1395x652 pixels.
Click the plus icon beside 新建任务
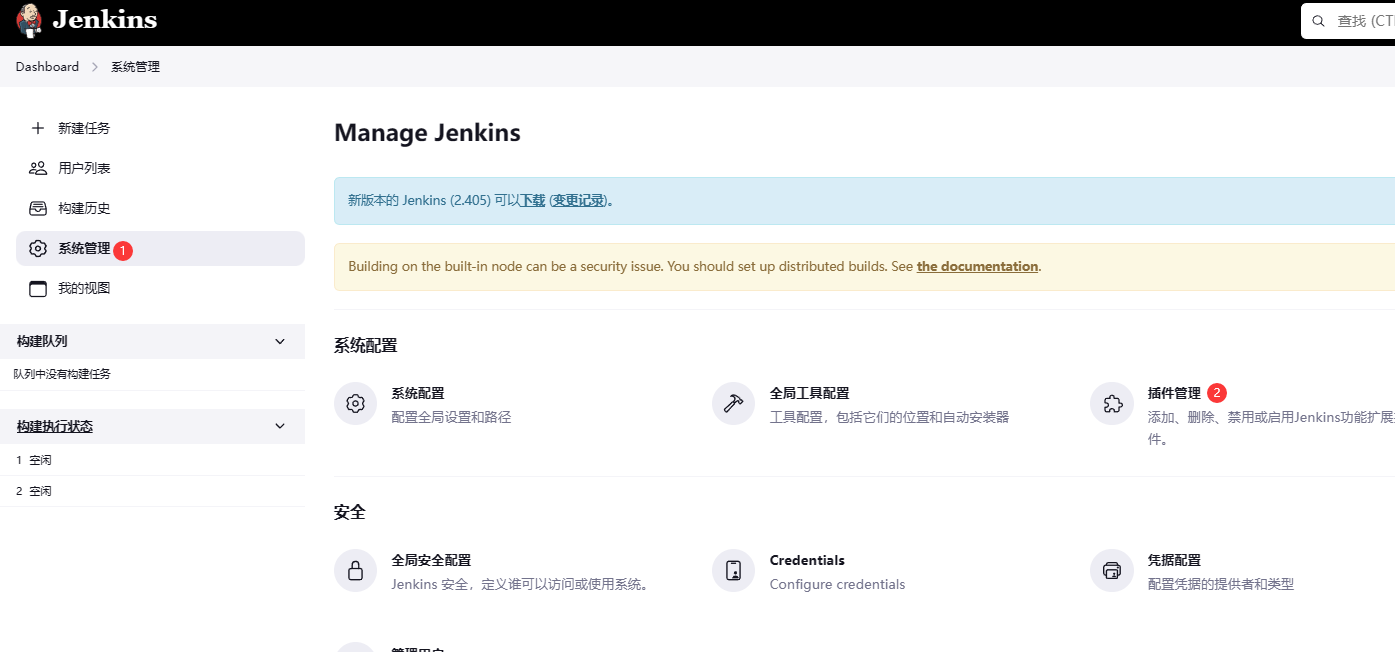[x=38, y=128]
